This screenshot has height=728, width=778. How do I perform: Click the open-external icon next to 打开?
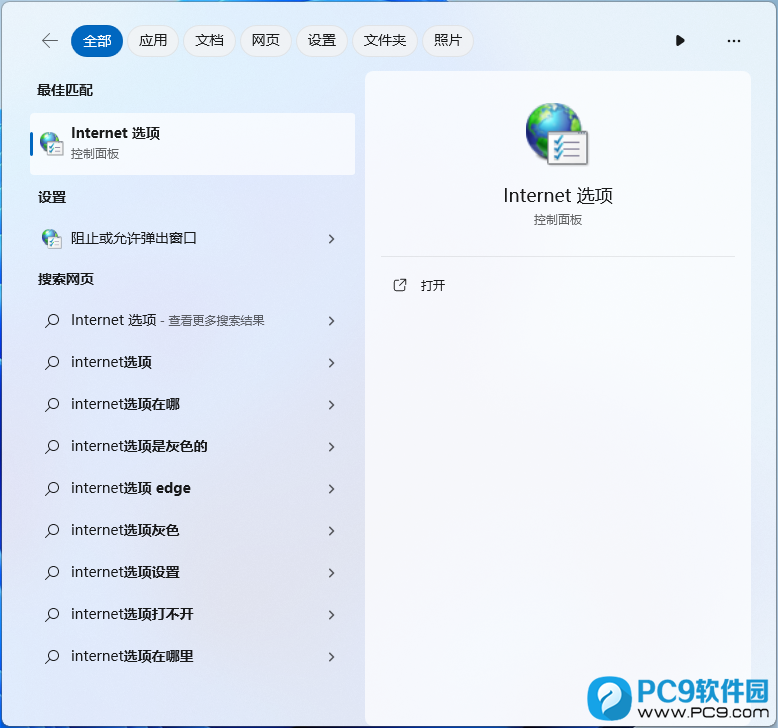[400, 285]
